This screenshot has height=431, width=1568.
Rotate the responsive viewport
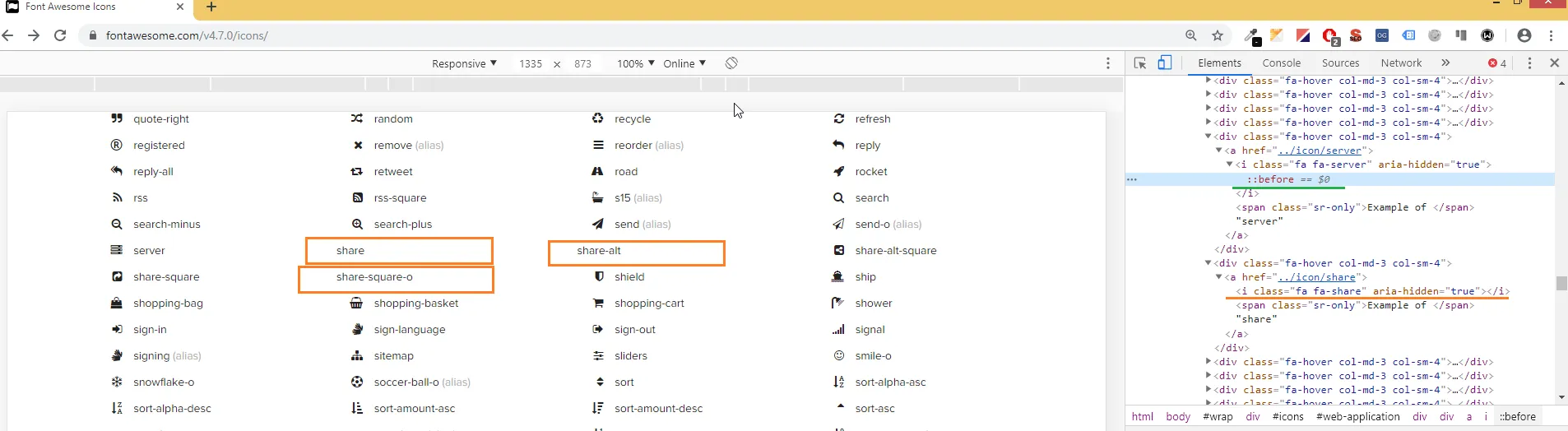tap(731, 63)
